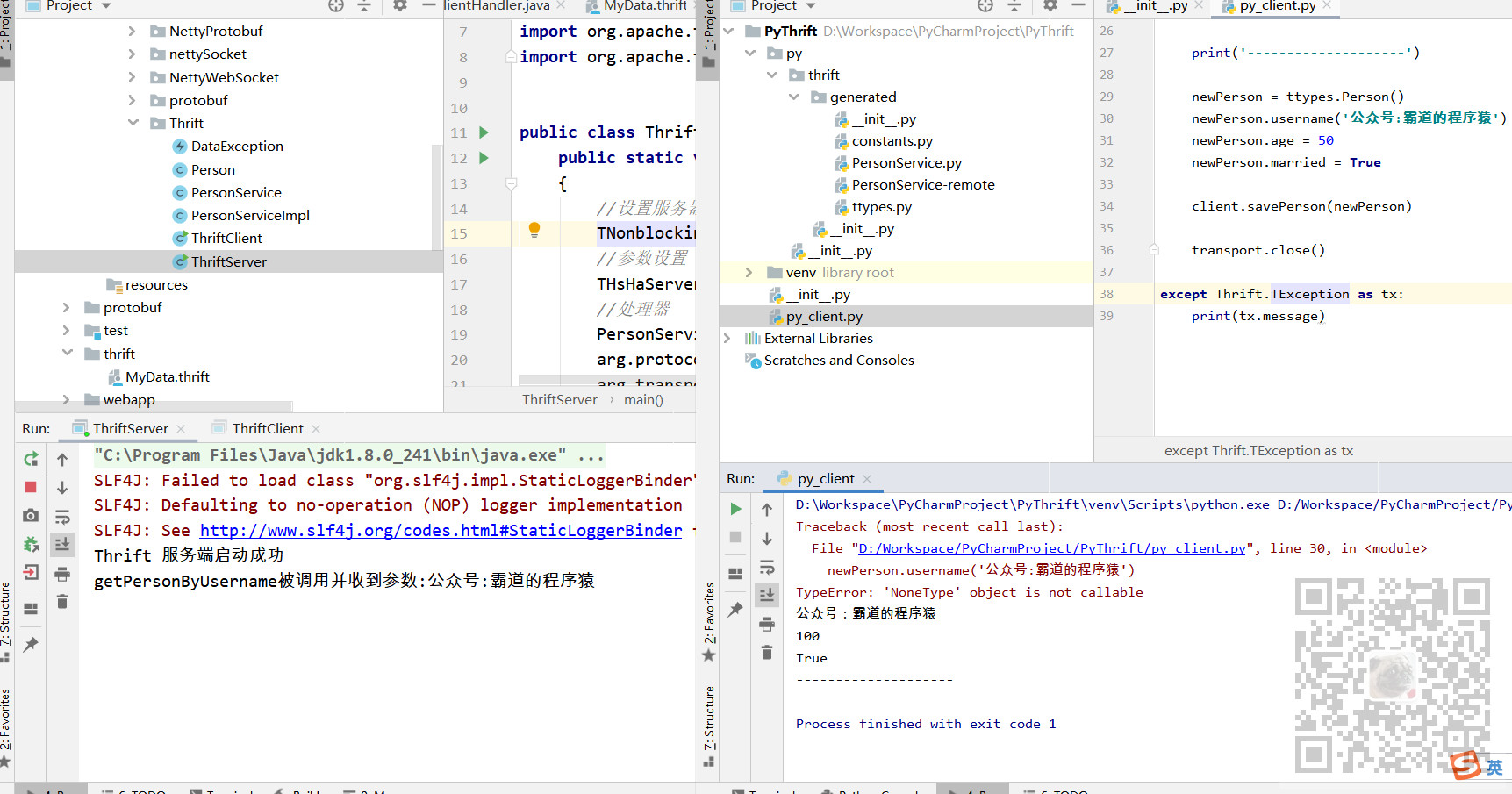This screenshot has height=794, width=1512.
Task: Select PersonServiceImpl in the project tree
Action: 250,215
